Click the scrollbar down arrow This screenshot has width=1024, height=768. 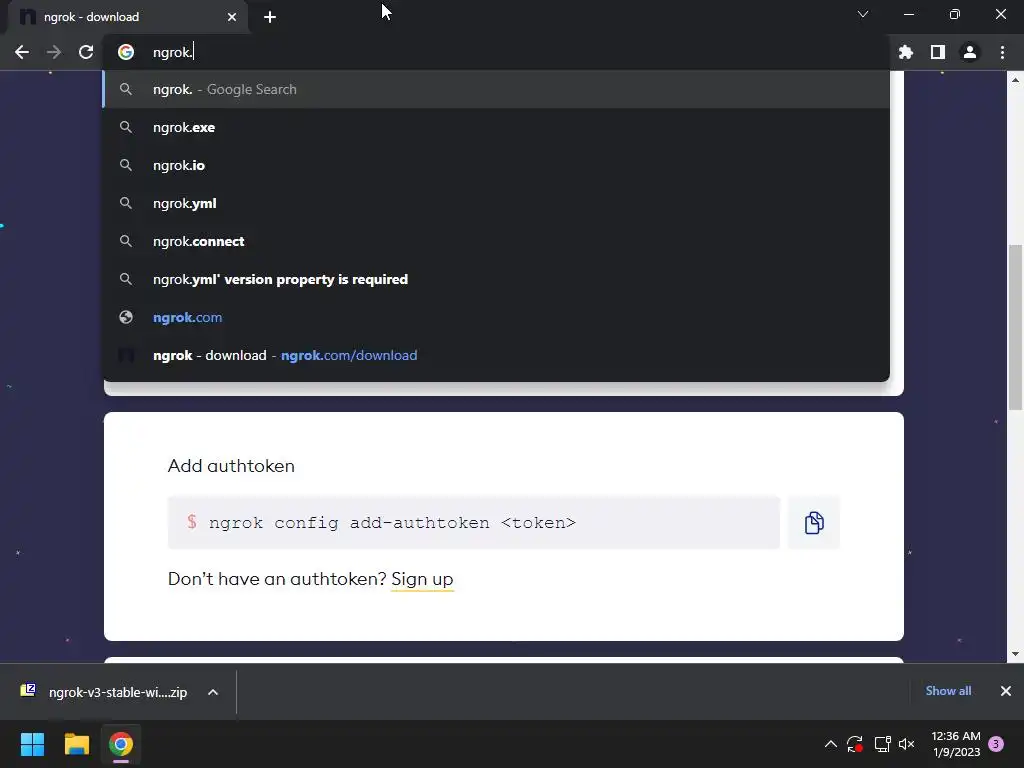[1015, 654]
